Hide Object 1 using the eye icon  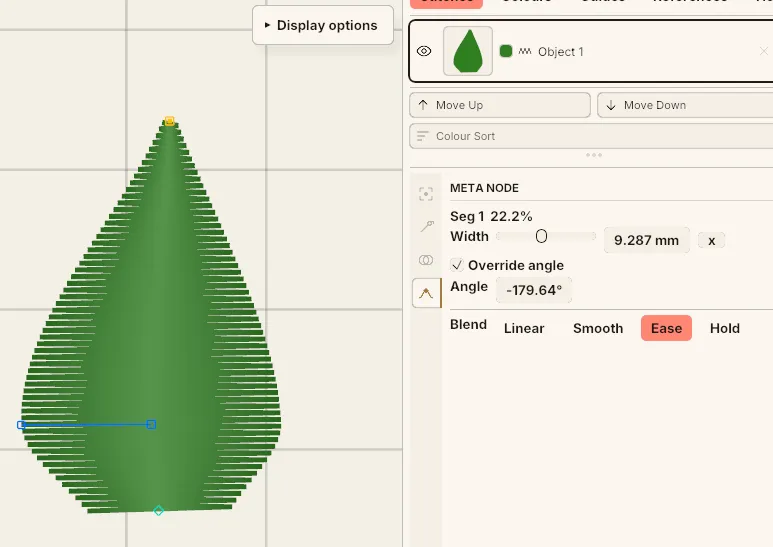[x=424, y=51]
